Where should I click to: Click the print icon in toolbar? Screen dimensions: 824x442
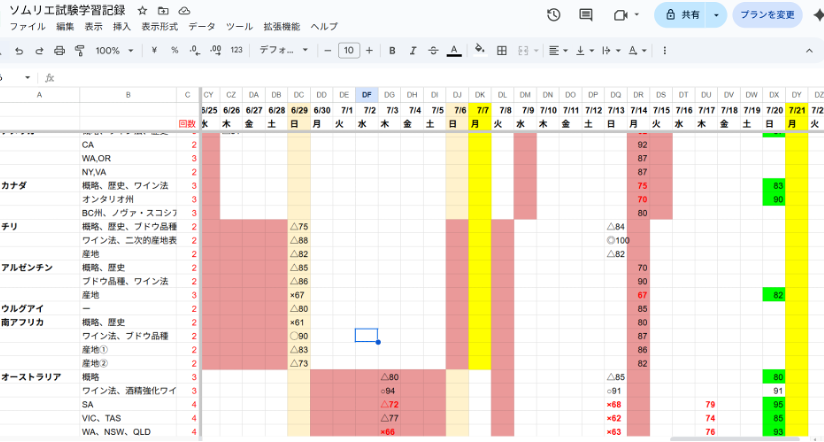click(59, 50)
